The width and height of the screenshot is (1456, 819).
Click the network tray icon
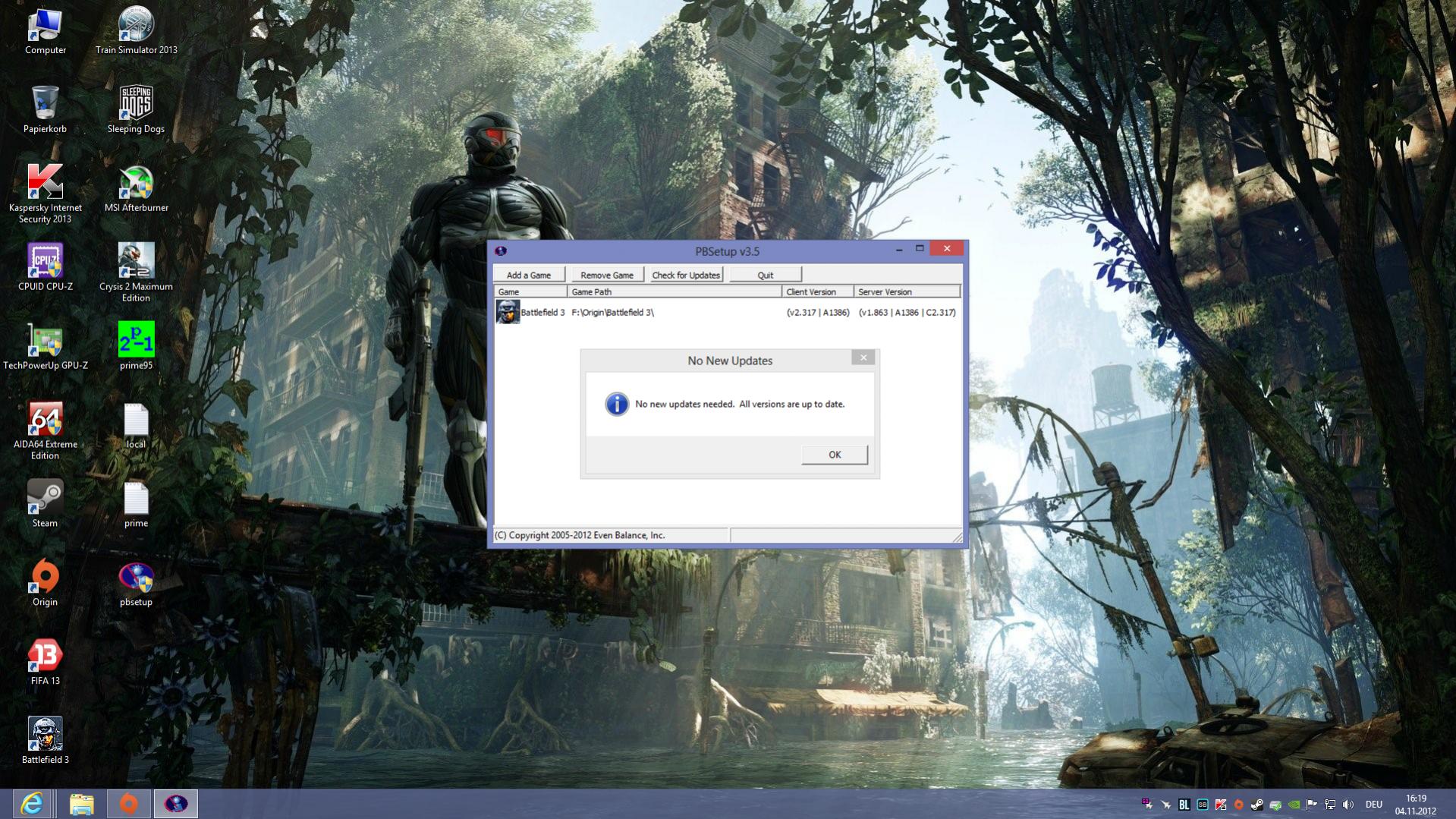pyautogui.click(x=1330, y=805)
